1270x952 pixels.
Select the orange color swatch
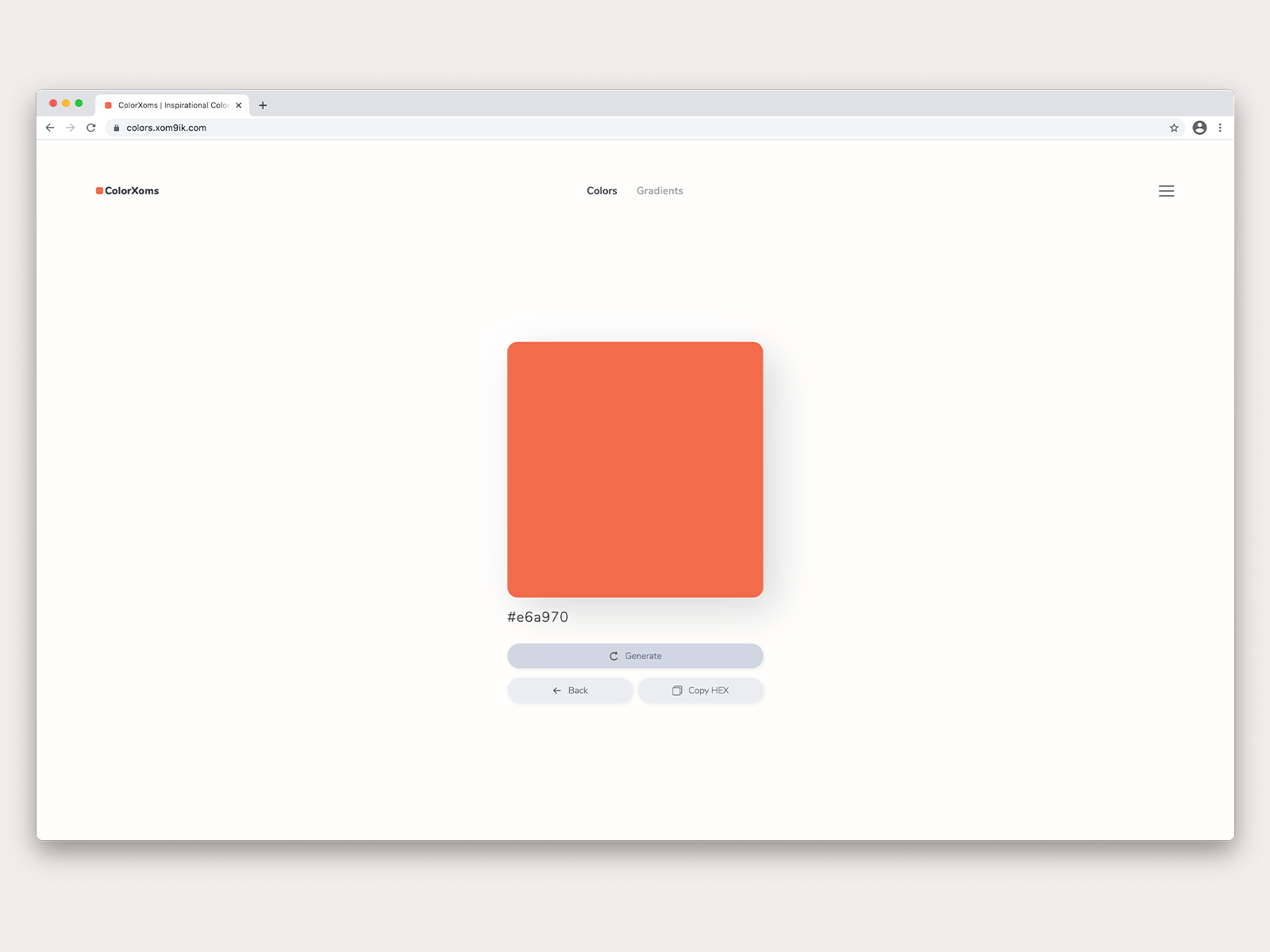point(635,470)
